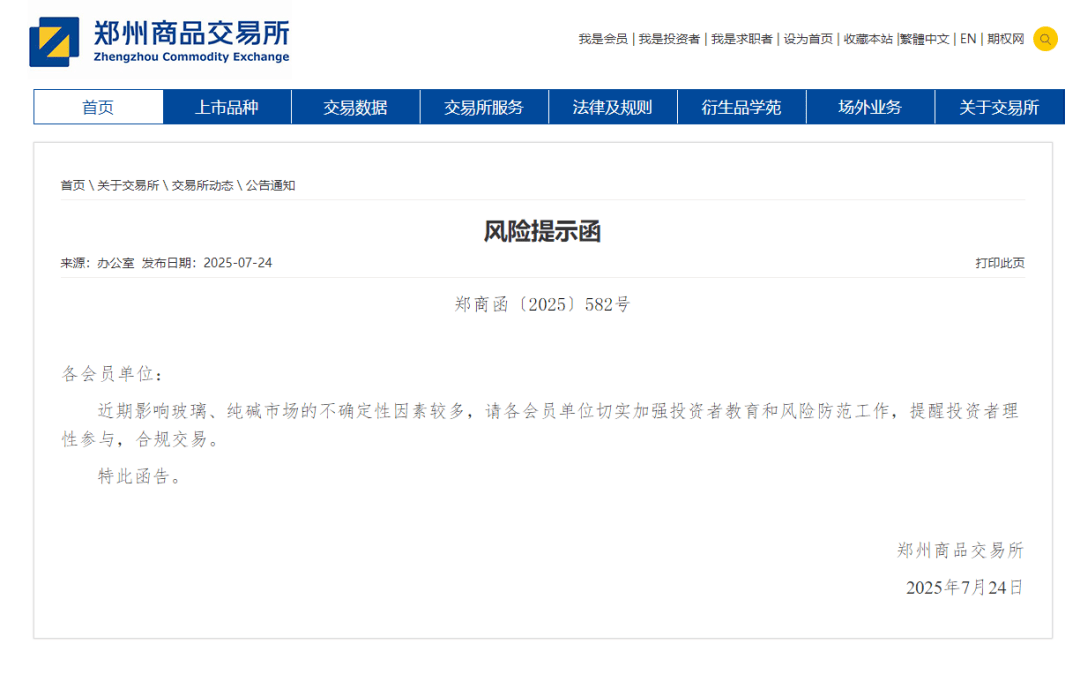
Task: Click the 我是投资者 link
Action: [x=669, y=39]
